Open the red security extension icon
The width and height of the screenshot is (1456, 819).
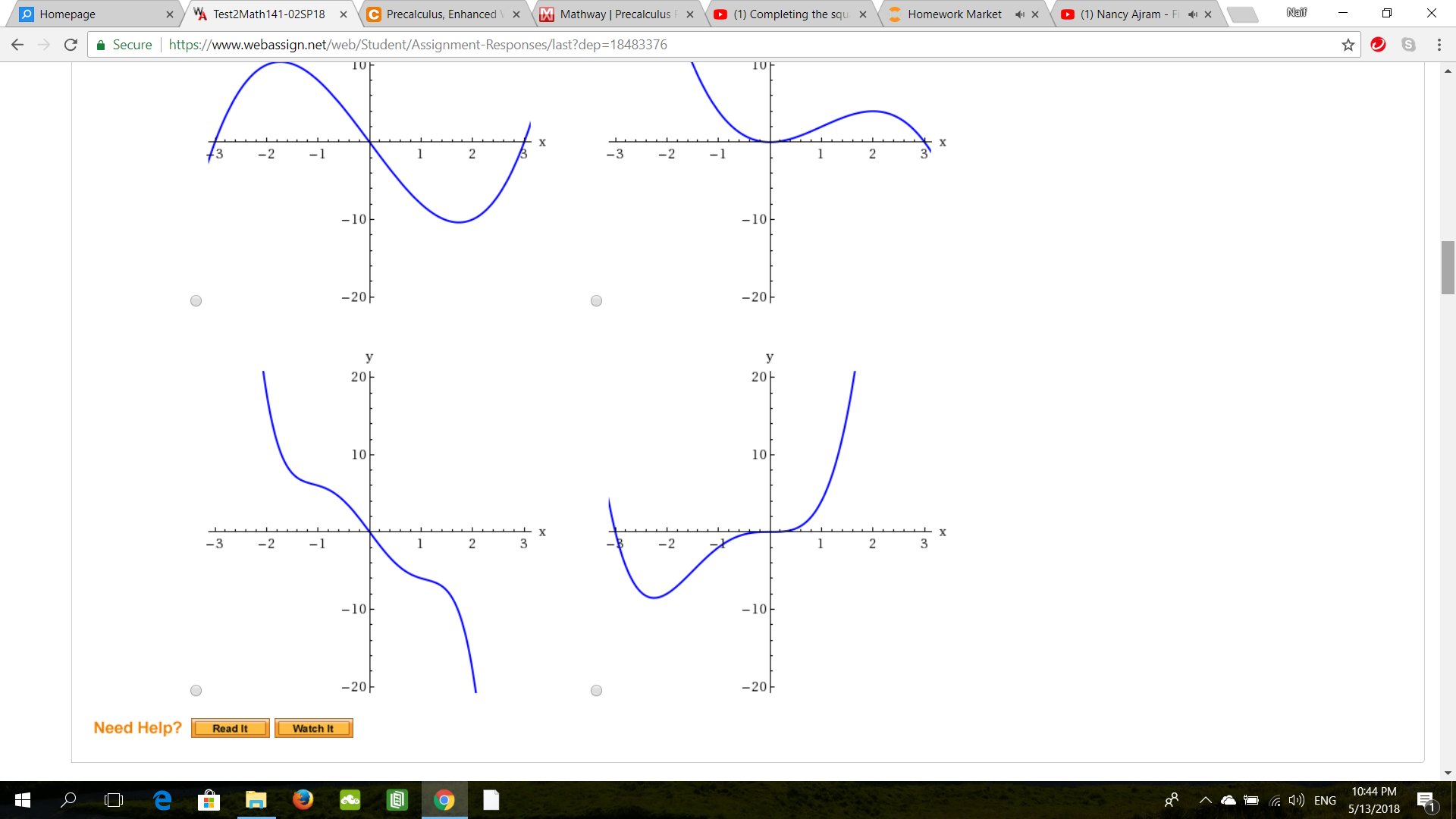click(x=1379, y=45)
